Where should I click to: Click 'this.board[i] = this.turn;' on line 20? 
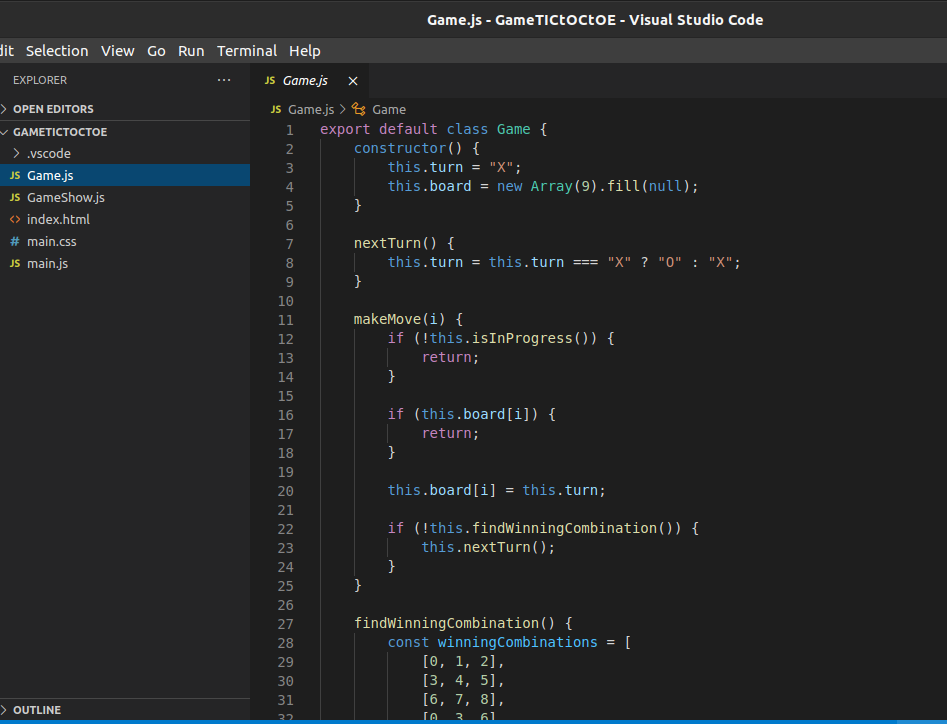click(496, 490)
